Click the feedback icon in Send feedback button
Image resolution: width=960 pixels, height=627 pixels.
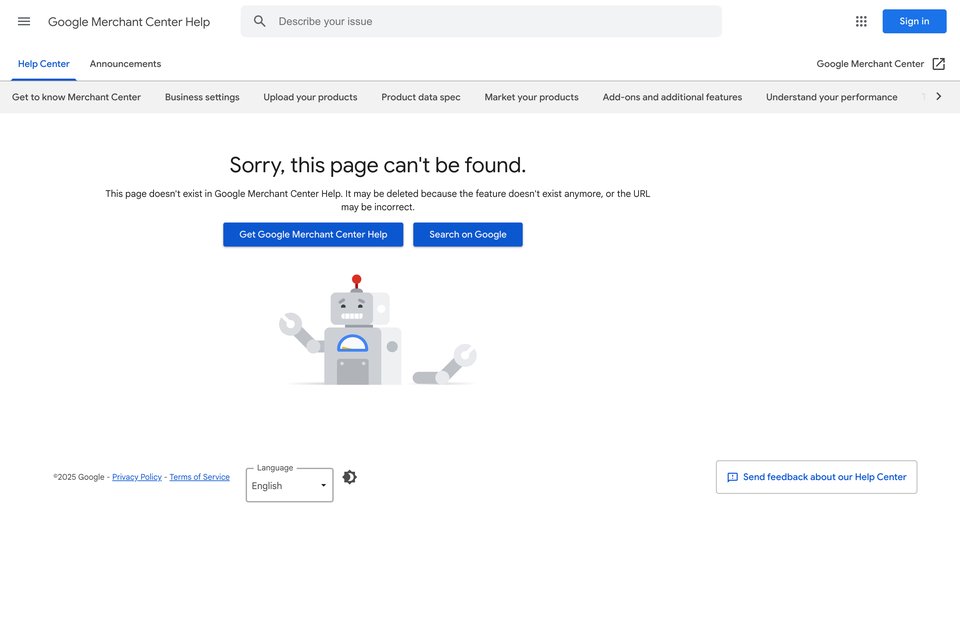coord(732,477)
